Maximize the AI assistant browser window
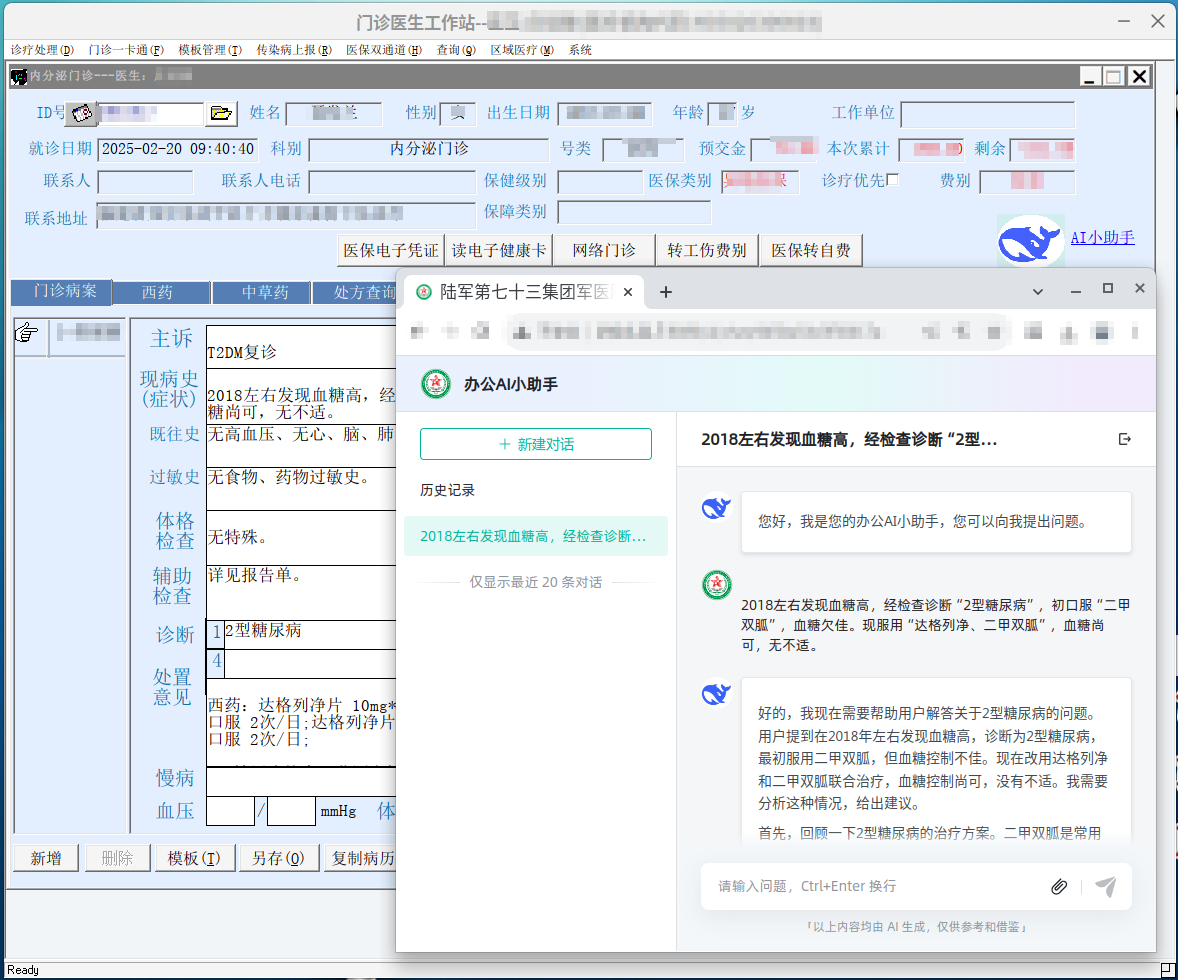This screenshot has height=980, width=1178. (1107, 289)
